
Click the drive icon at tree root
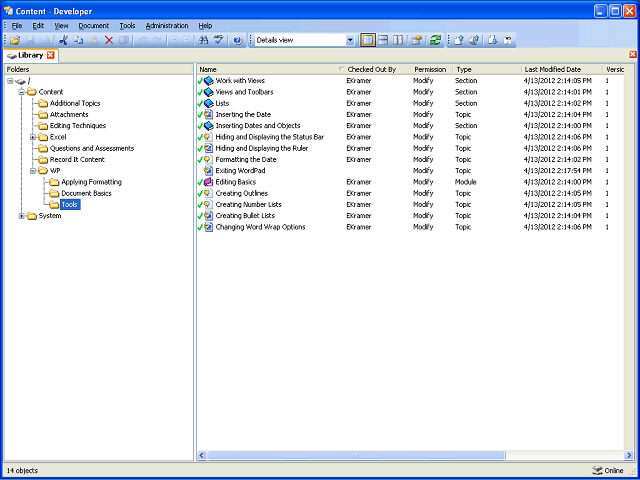(x=20, y=81)
